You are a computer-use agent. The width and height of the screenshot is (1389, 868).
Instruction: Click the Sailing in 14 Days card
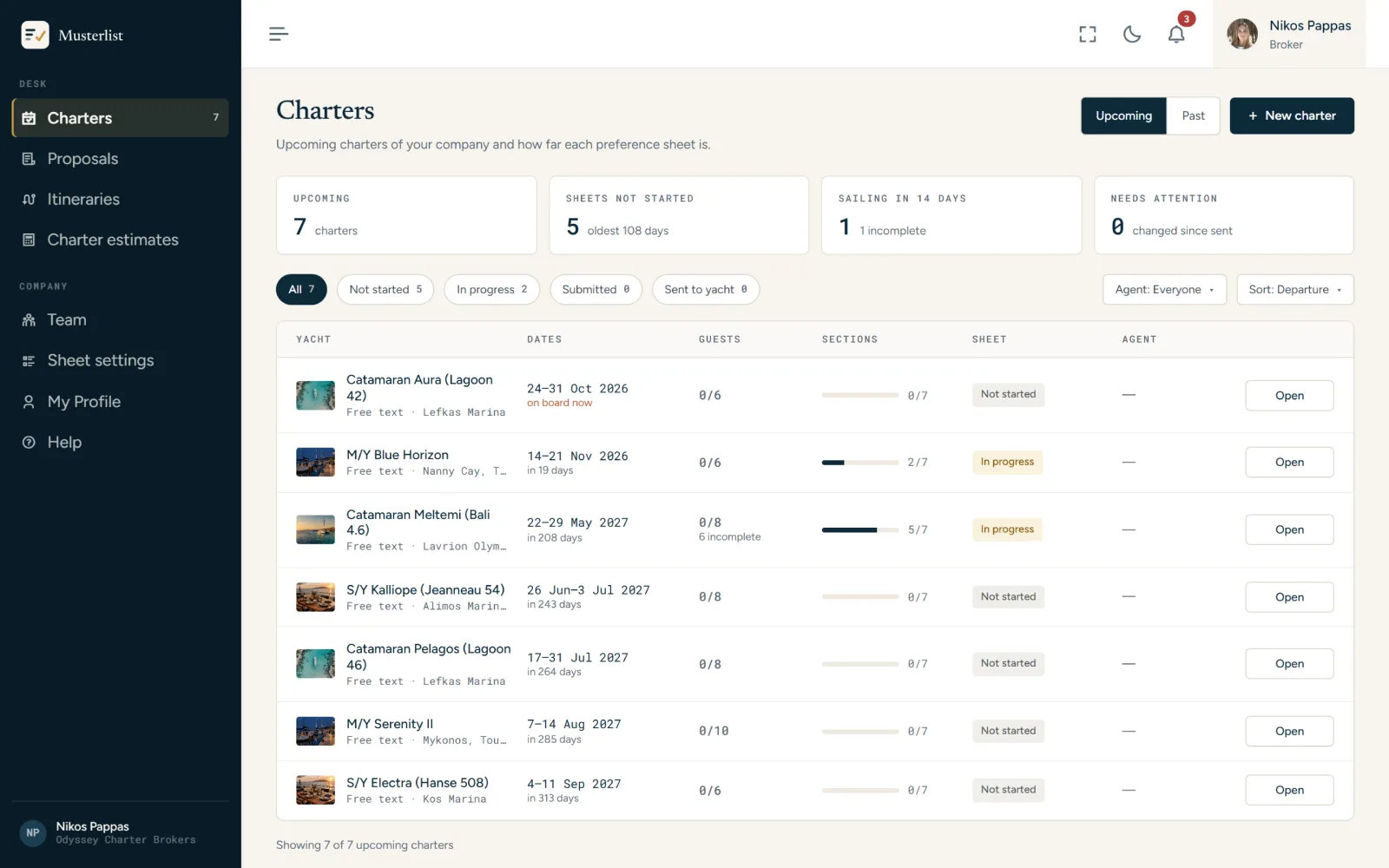point(951,215)
